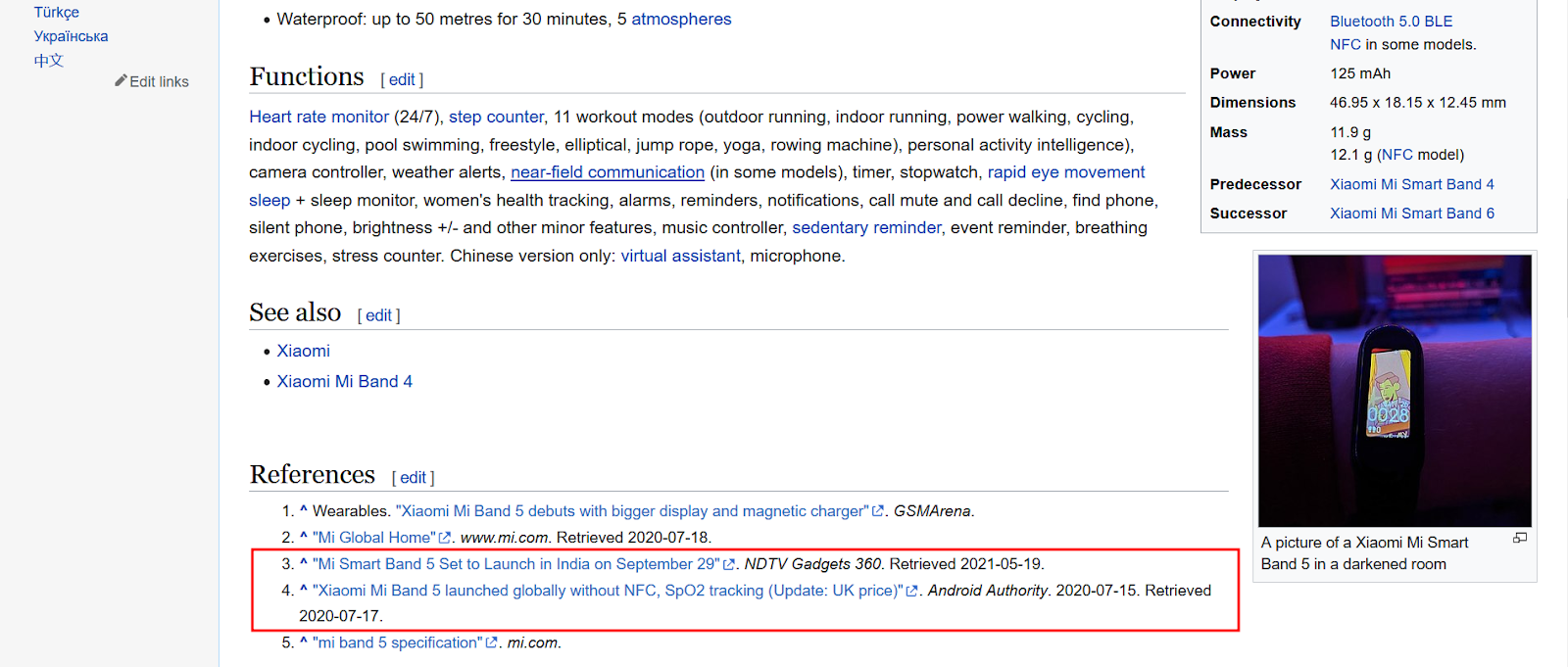Click external link icon after NDTV reference title
This screenshot has width=1568, height=667.
click(x=729, y=564)
